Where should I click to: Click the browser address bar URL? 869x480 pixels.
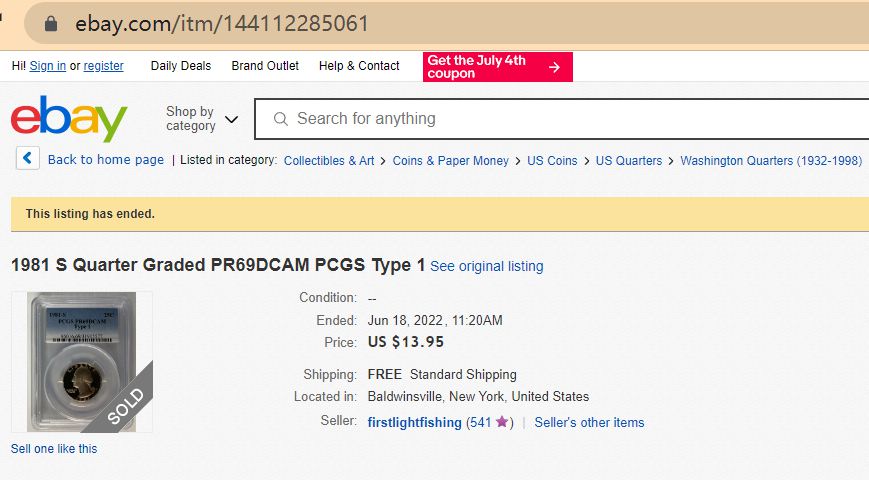pos(222,23)
